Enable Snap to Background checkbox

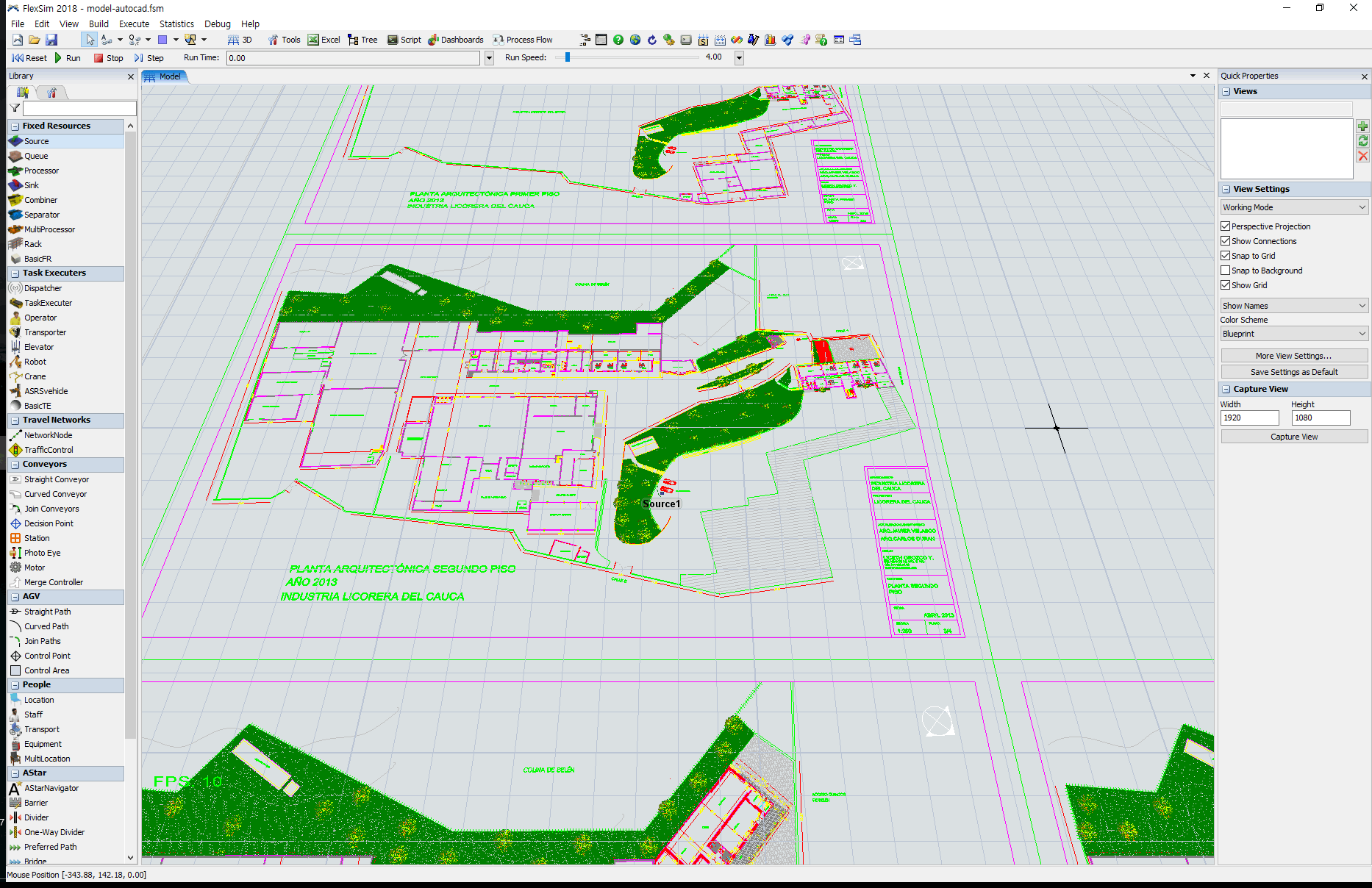tap(1226, 271)
